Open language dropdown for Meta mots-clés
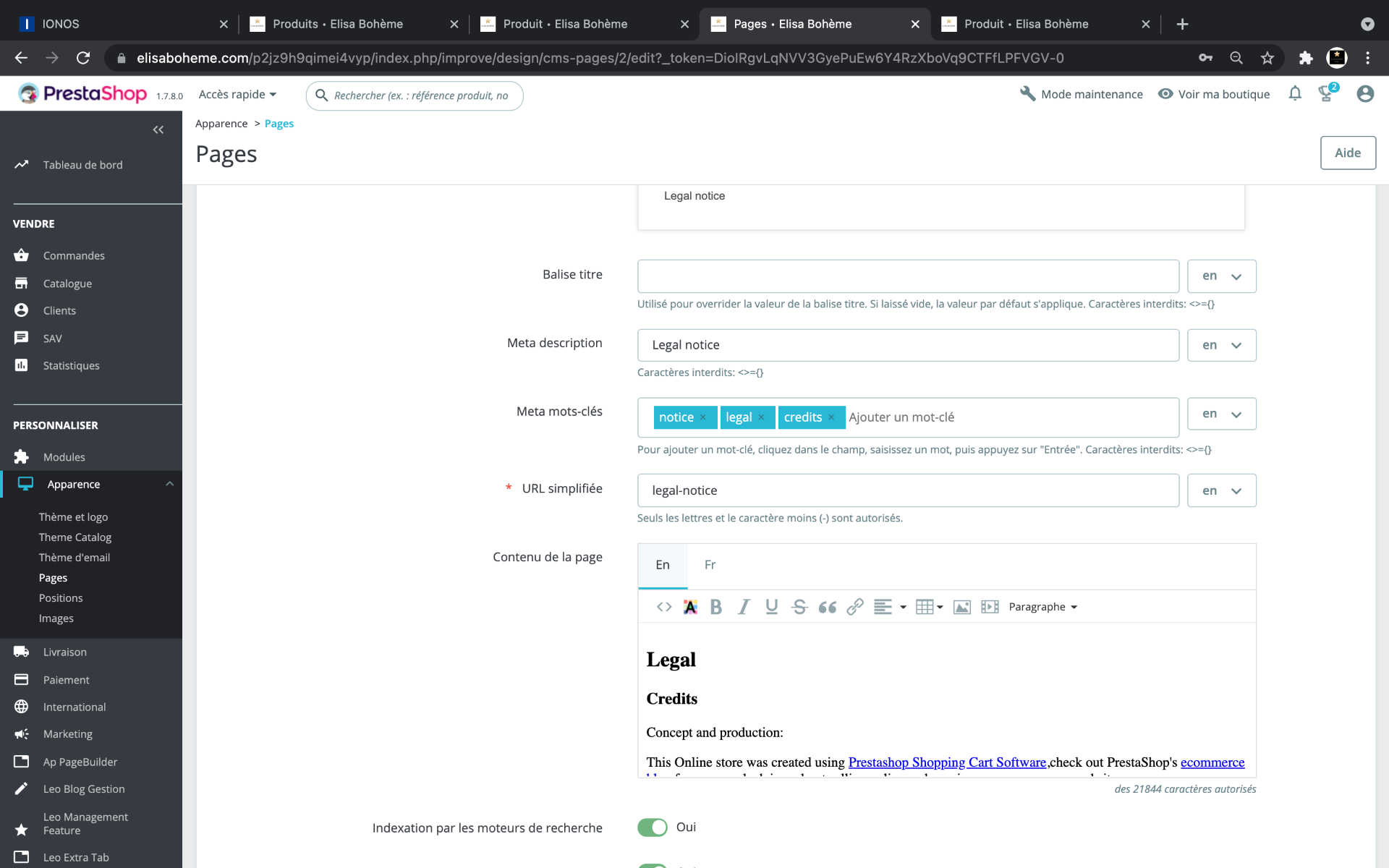1389x868 pixels. (x=1222, y=414)
